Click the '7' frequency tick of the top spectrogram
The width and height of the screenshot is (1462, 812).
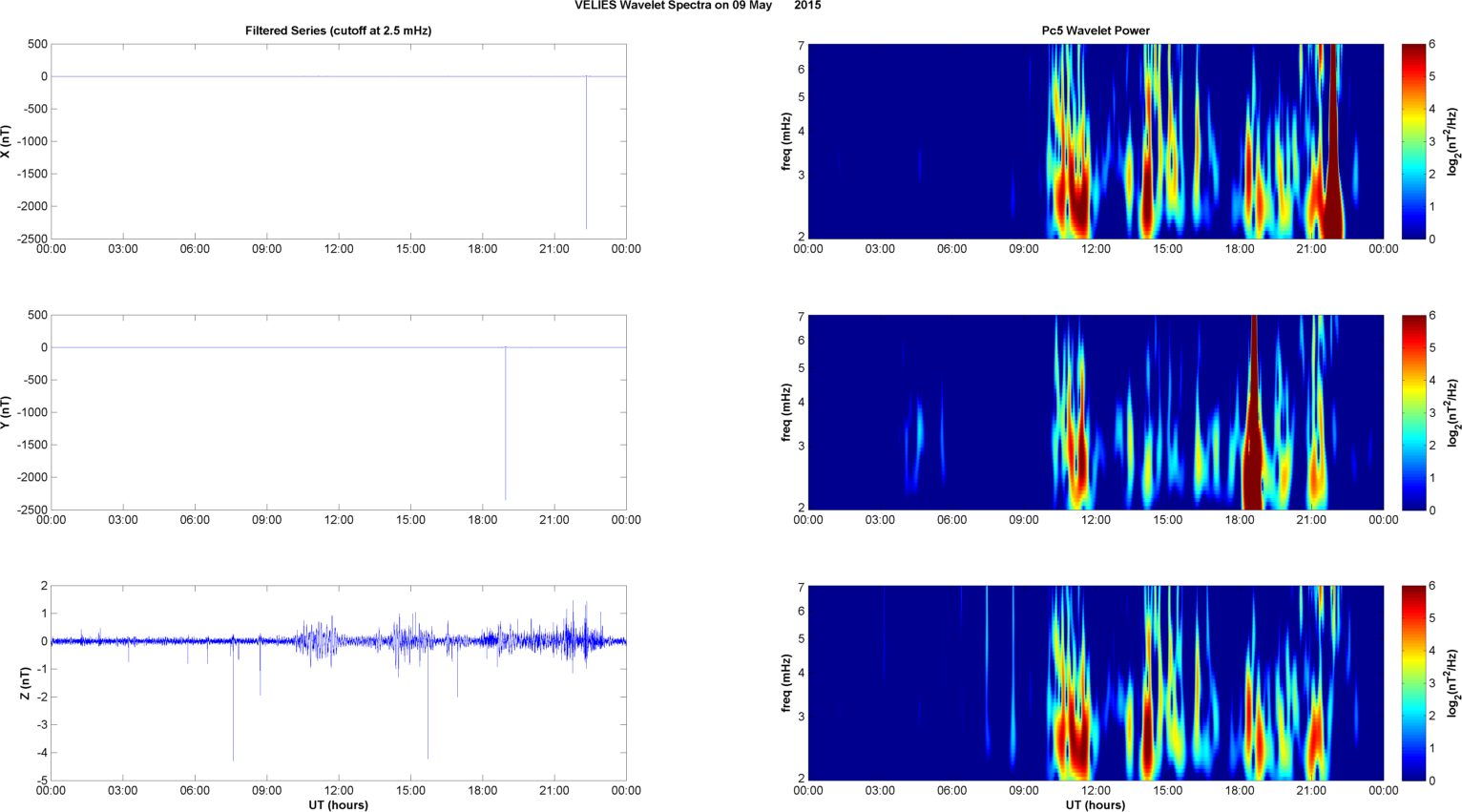(x=802, y=45)
